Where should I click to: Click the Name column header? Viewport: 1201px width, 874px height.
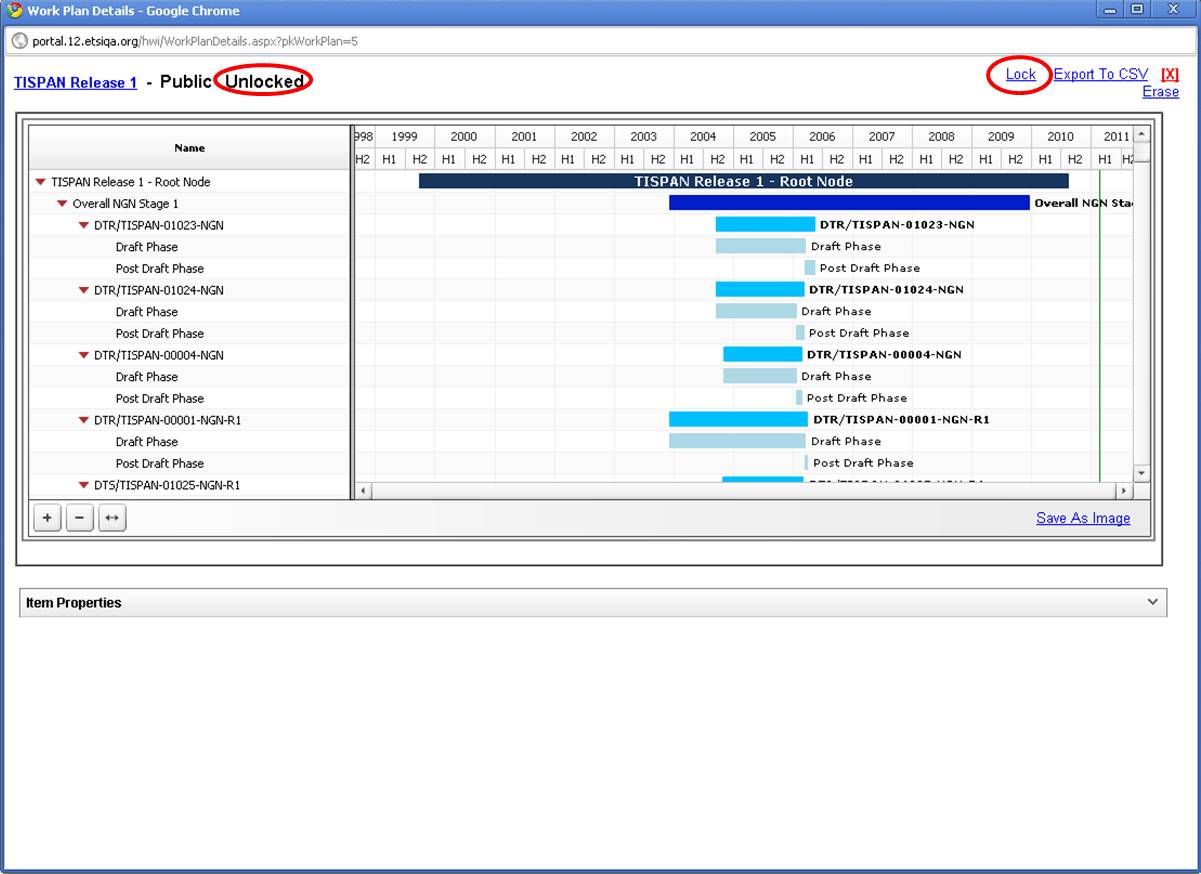pos(190,148)
